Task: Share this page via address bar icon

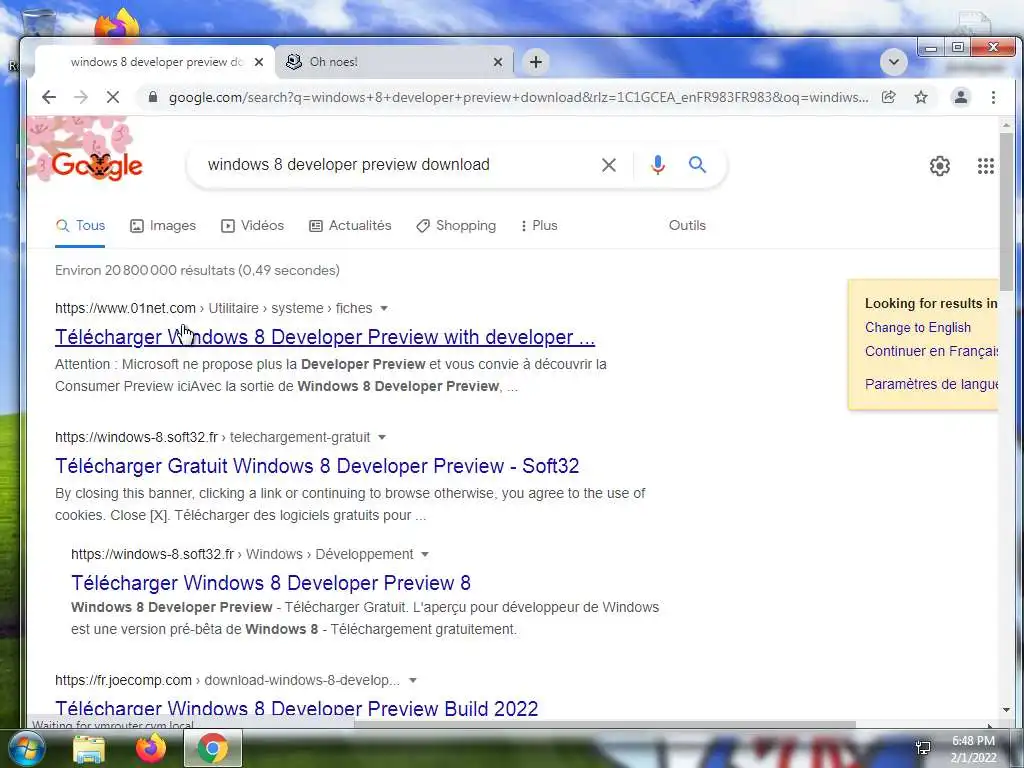Action: click(x=889, y=97)
